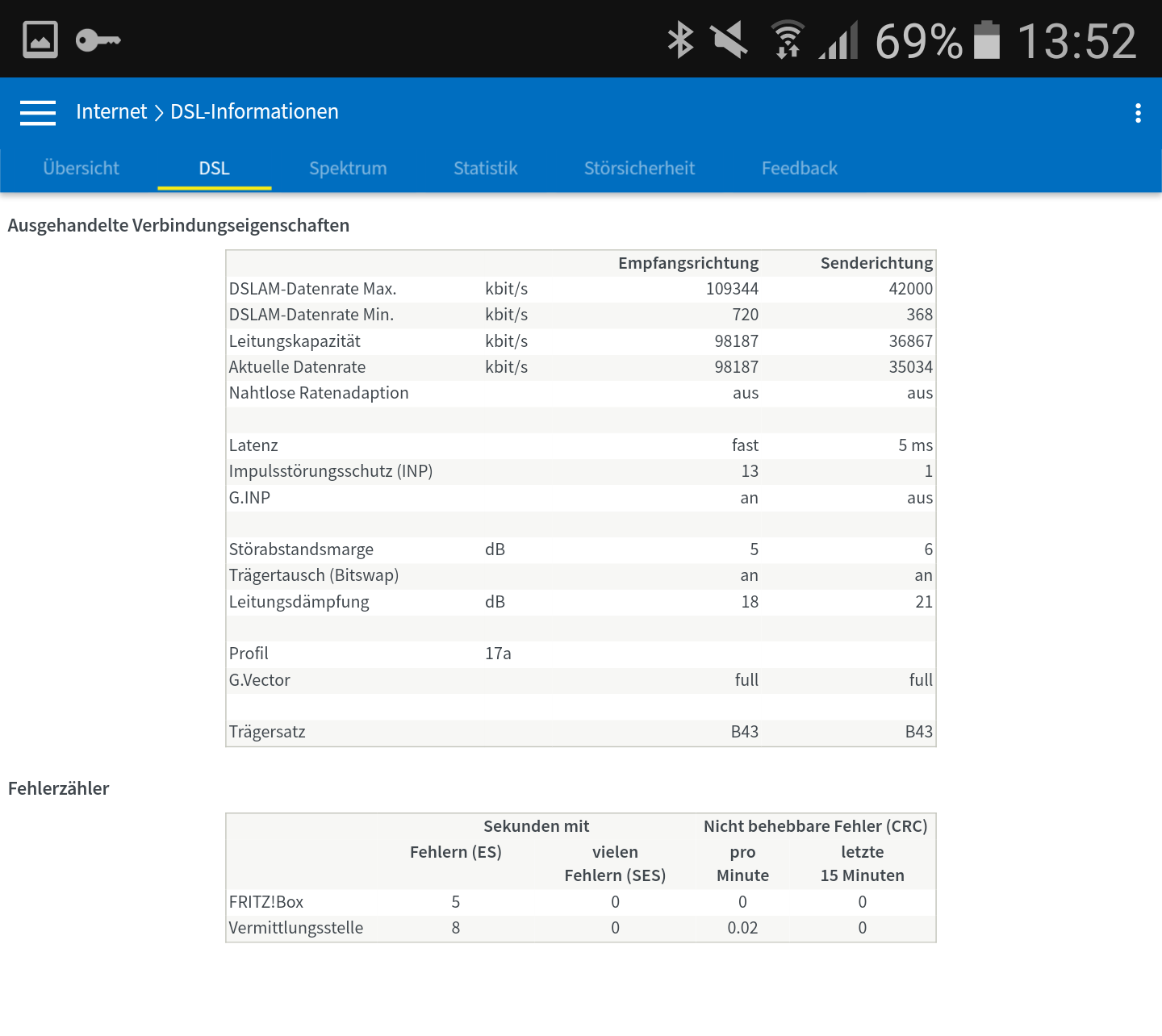
Task: Open the Spektrum tab
Action: [x=348, y=168]
